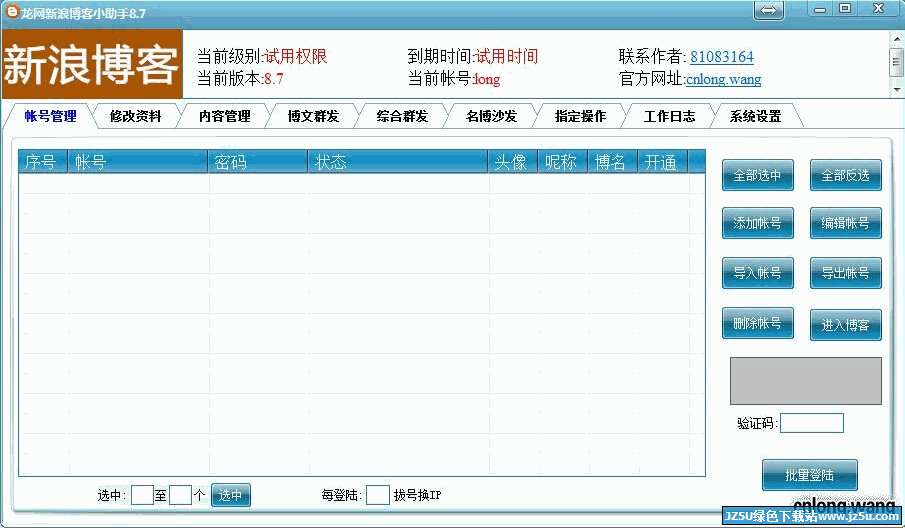The image size is (905, 528).
Task: Click the 试用权限 level text
Action: click(296, 57)
